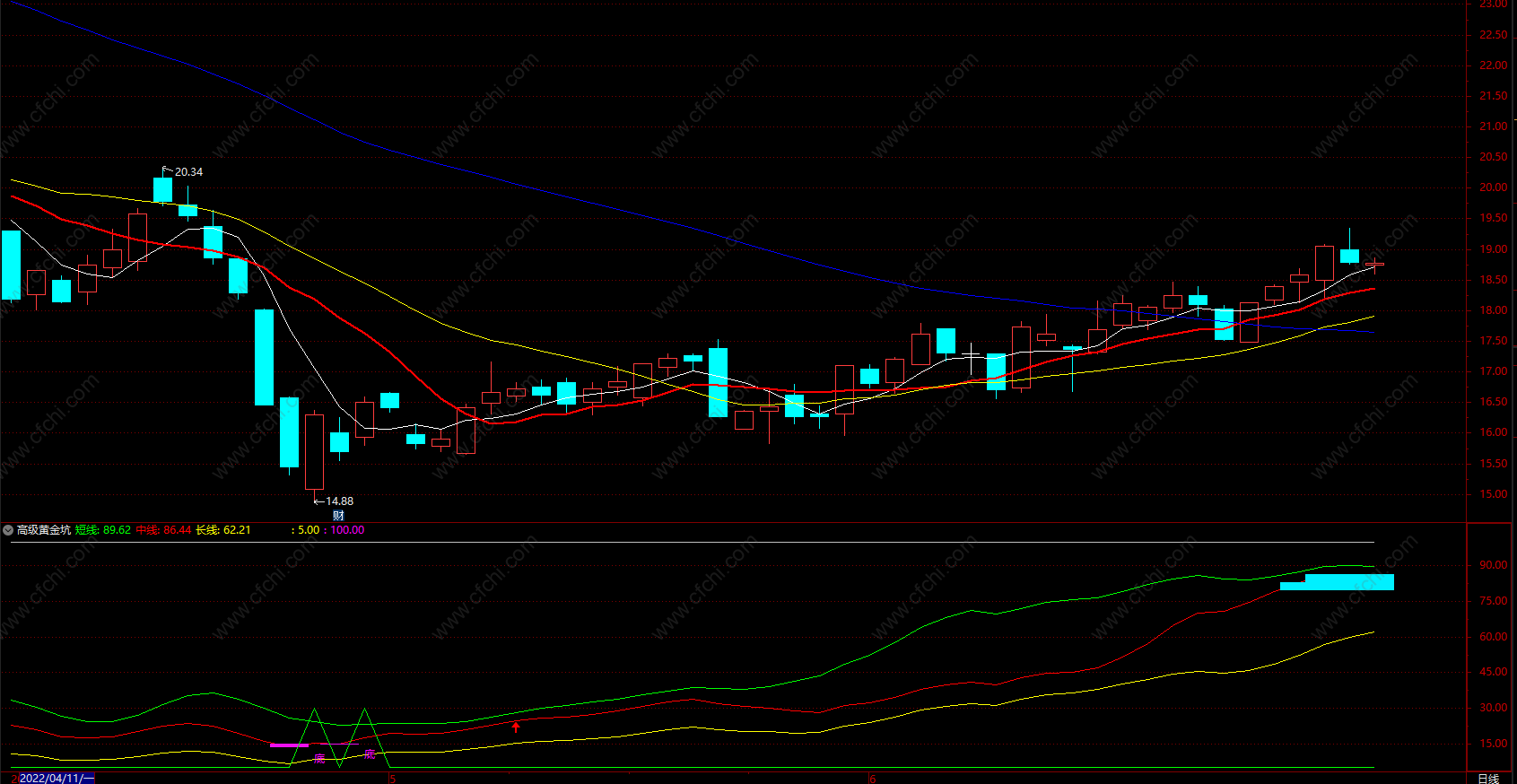
Task: Click the cyan block near the 90.00 level
Action: [1337, 582]
